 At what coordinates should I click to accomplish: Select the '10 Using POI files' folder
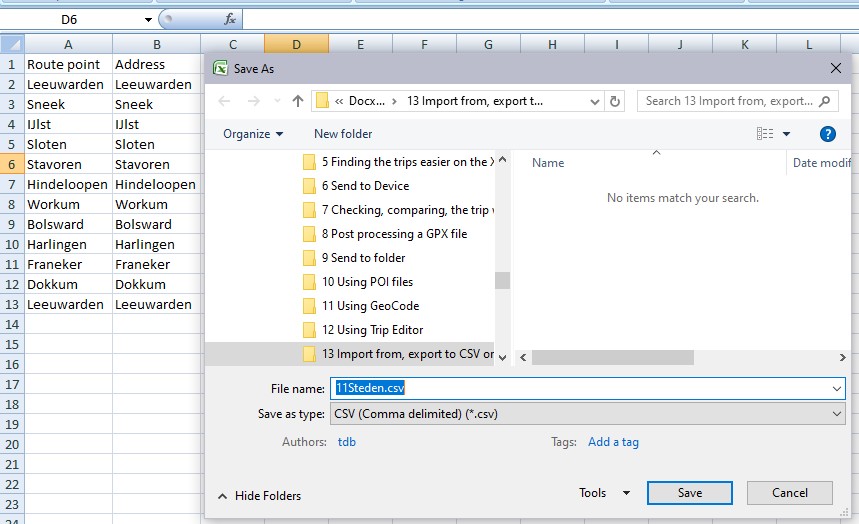tap(367, 282)
